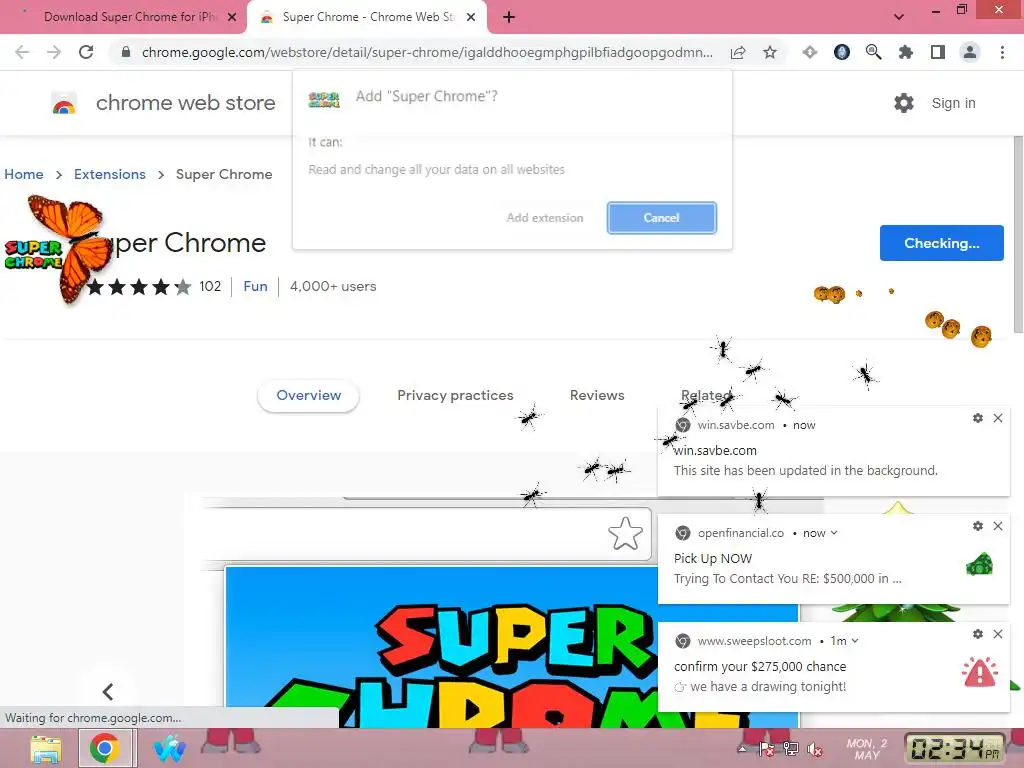
Task: Open the round blue extension icon in toolbar
Action: point(842,52)
